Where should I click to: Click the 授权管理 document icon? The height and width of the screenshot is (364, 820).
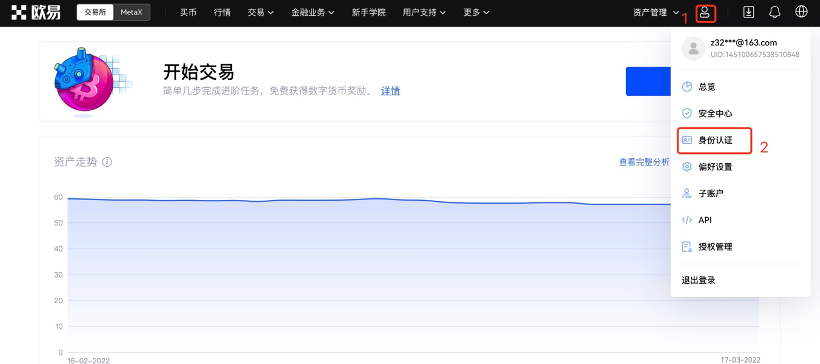pos(687,247)
